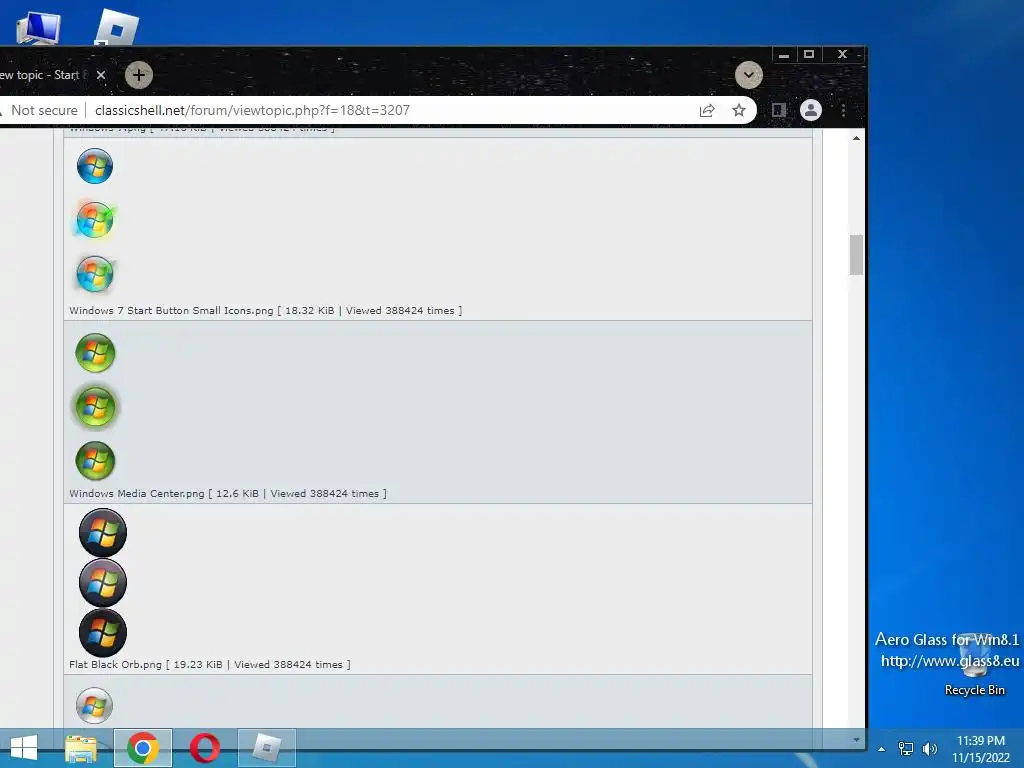Click silver orb below Flat Black Orb caption
Viewport: 1024px width, 768px height.
coord(95,706)
